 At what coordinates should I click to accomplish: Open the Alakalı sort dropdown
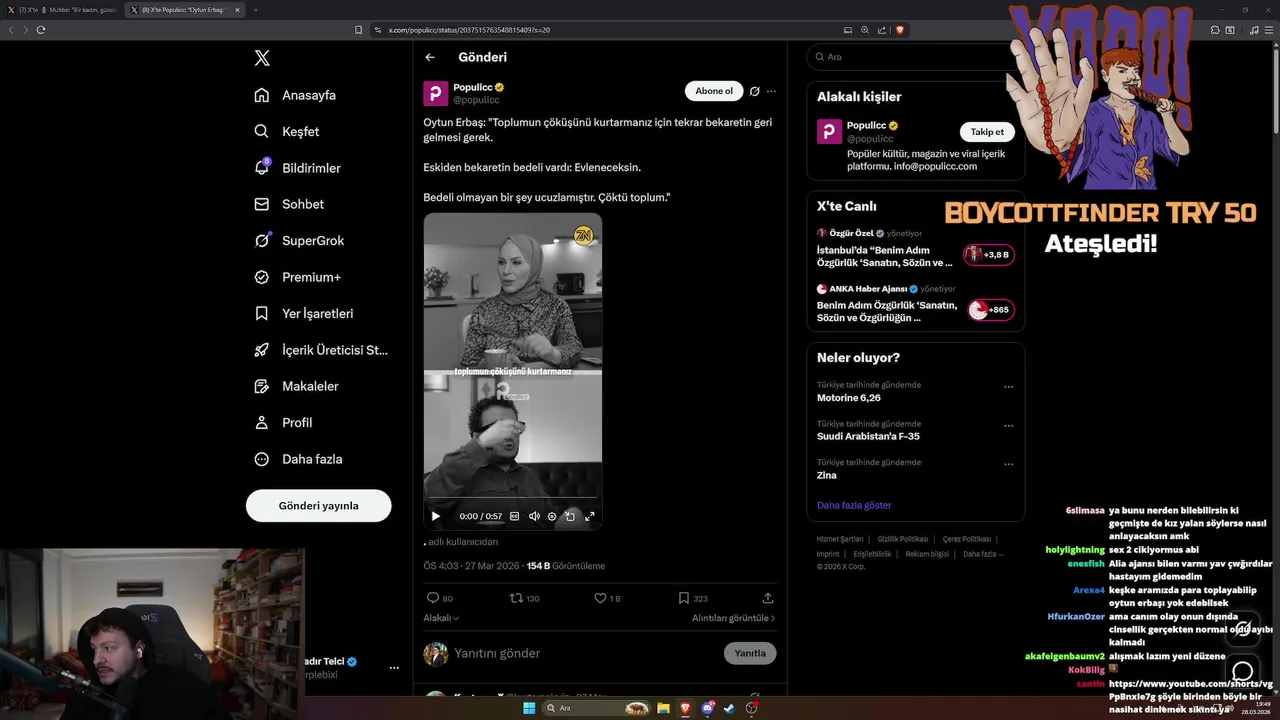(x=441, y=618)
